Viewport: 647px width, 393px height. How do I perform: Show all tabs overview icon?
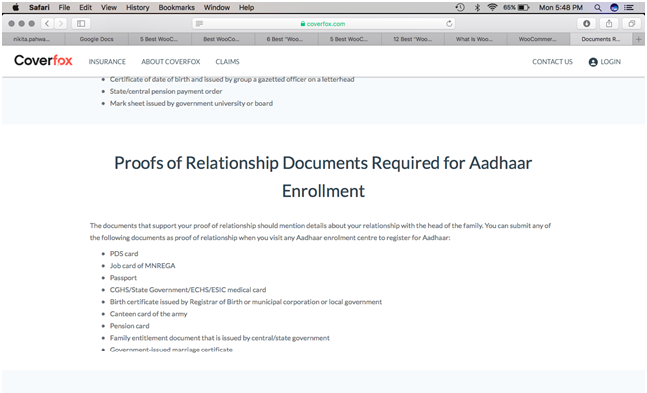631,24
